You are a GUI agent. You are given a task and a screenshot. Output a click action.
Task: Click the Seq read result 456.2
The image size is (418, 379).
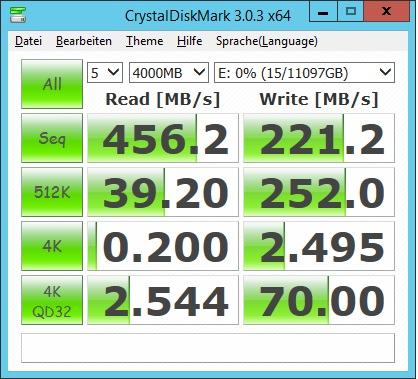click(163, 138)
